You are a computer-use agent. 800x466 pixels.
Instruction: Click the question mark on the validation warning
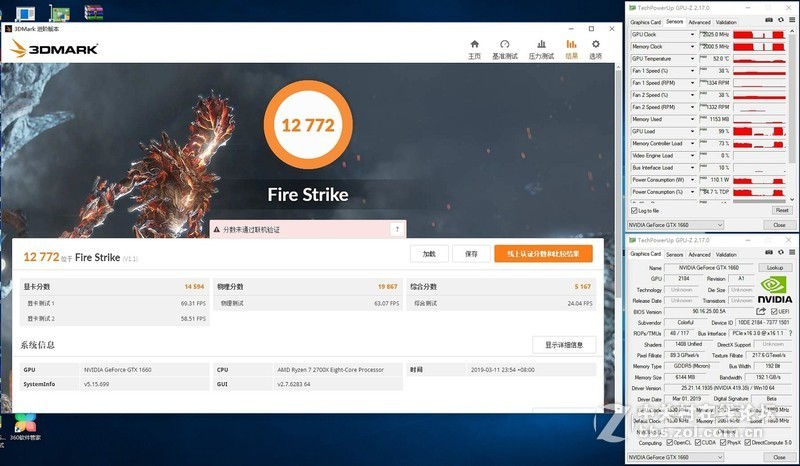(x=397, y=230)
